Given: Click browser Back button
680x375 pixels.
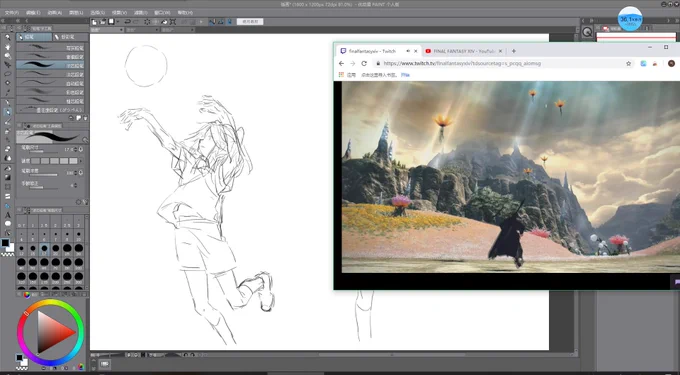Looking at the screenshot, I should coord(342,63).
